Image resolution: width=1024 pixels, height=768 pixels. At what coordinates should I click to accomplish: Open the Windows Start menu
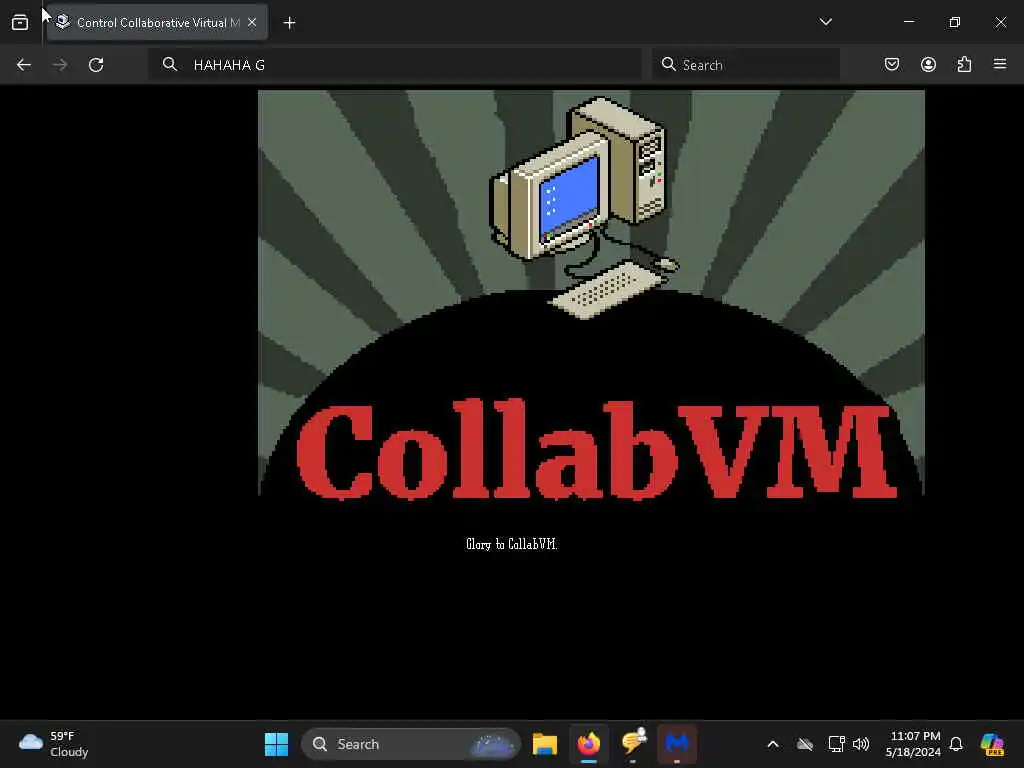click(276, 744)
